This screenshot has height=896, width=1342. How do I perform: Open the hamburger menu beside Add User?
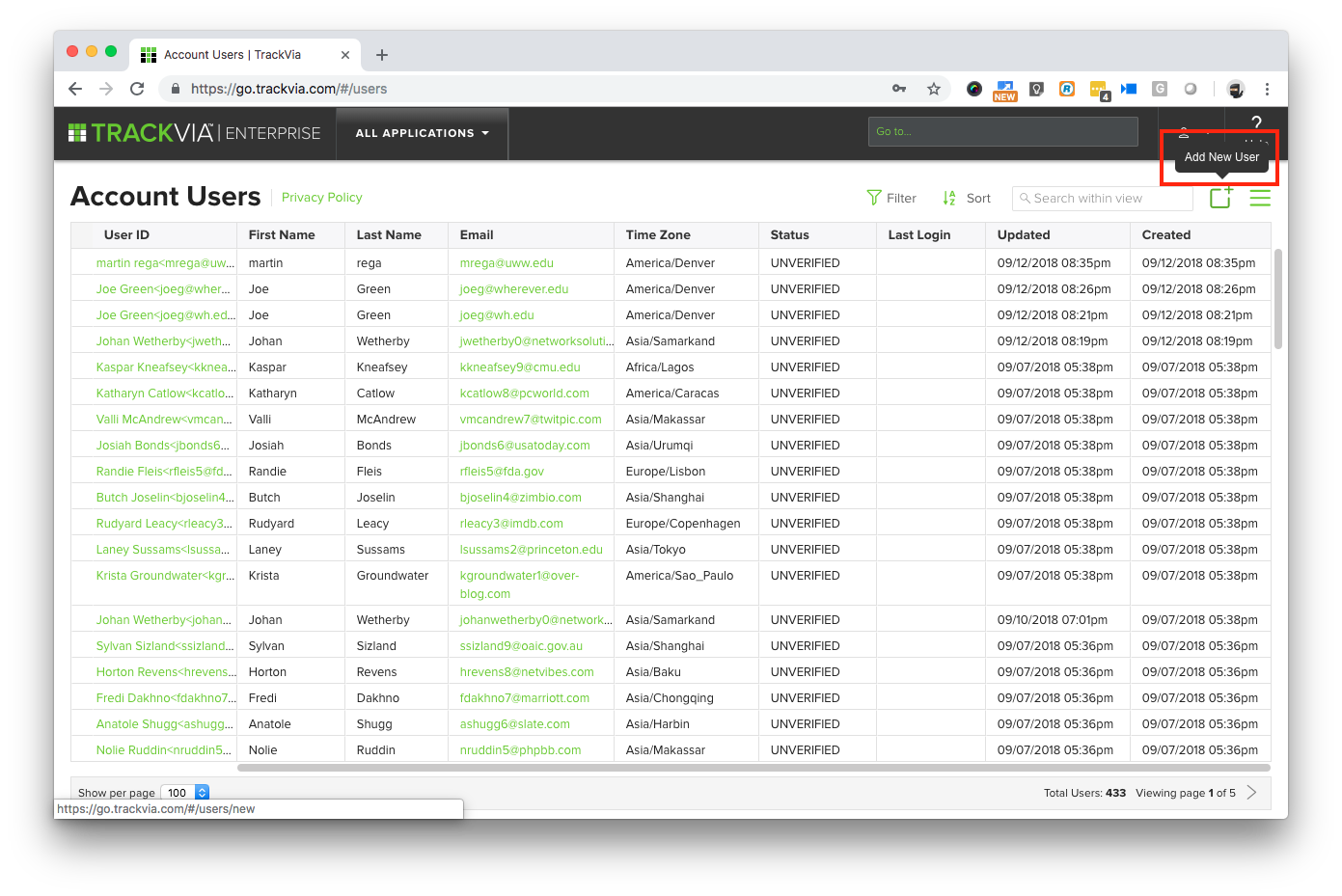(x=1260, y=198)
